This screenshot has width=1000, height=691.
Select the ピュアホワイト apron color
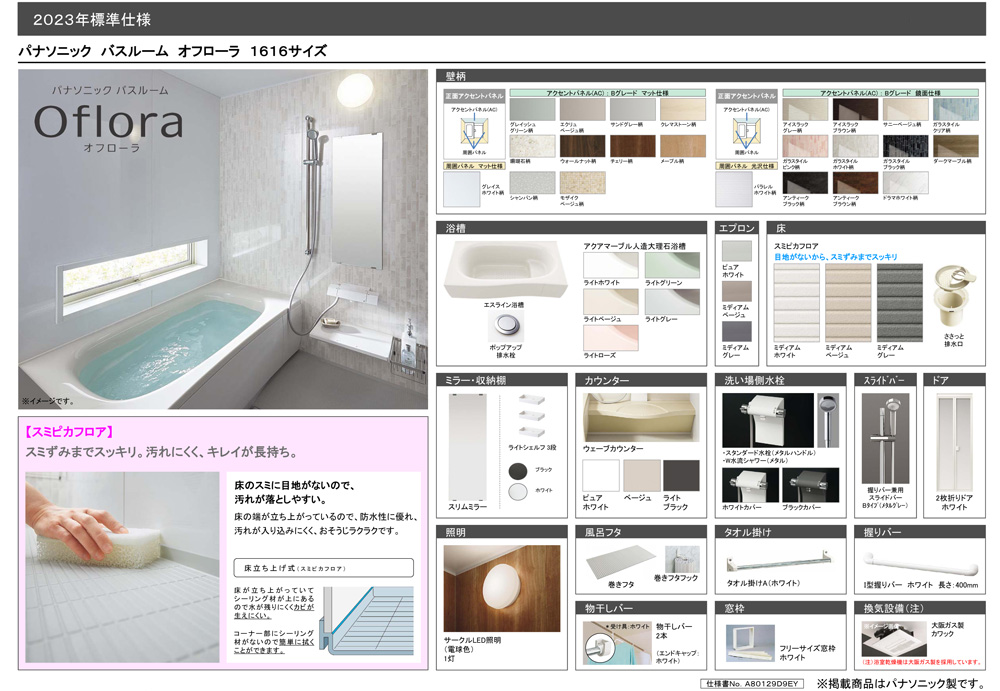click(x=737, y=251)
